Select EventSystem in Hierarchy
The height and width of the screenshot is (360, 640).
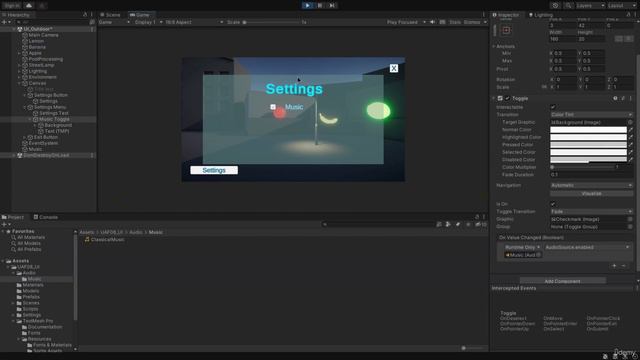(43, 143)
